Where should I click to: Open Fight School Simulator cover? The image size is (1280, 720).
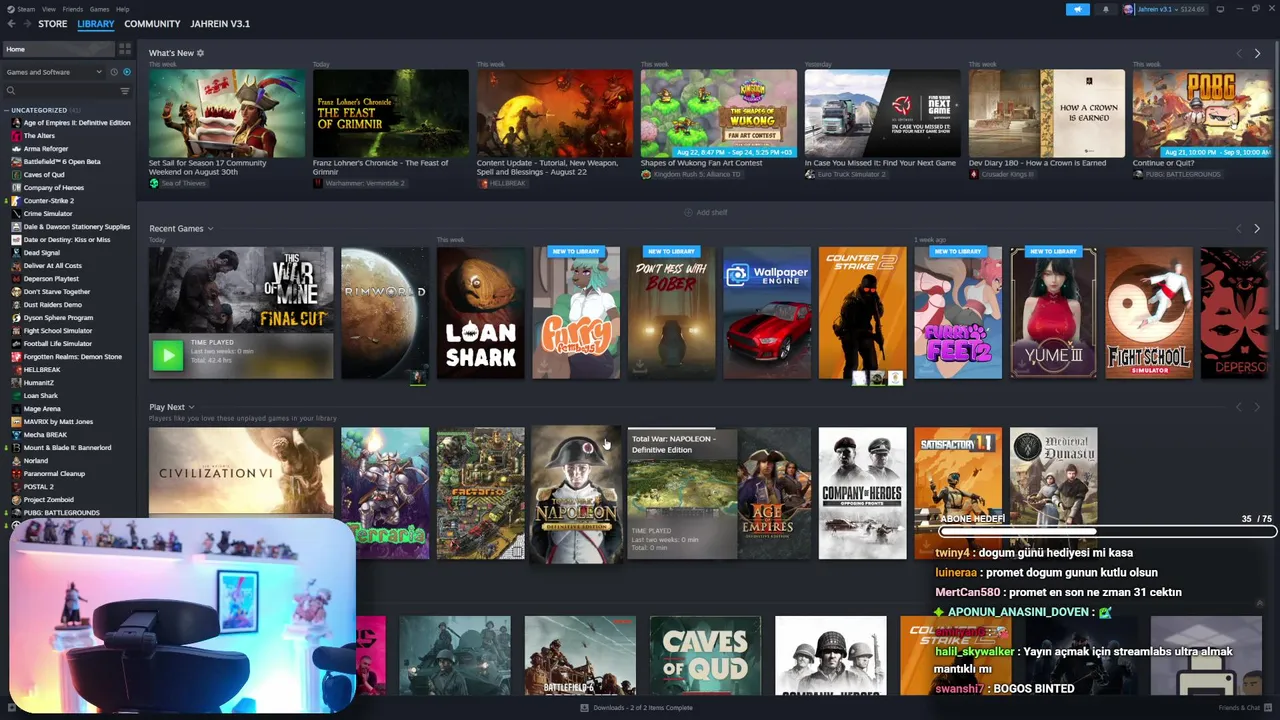[x=1149, y=313]
